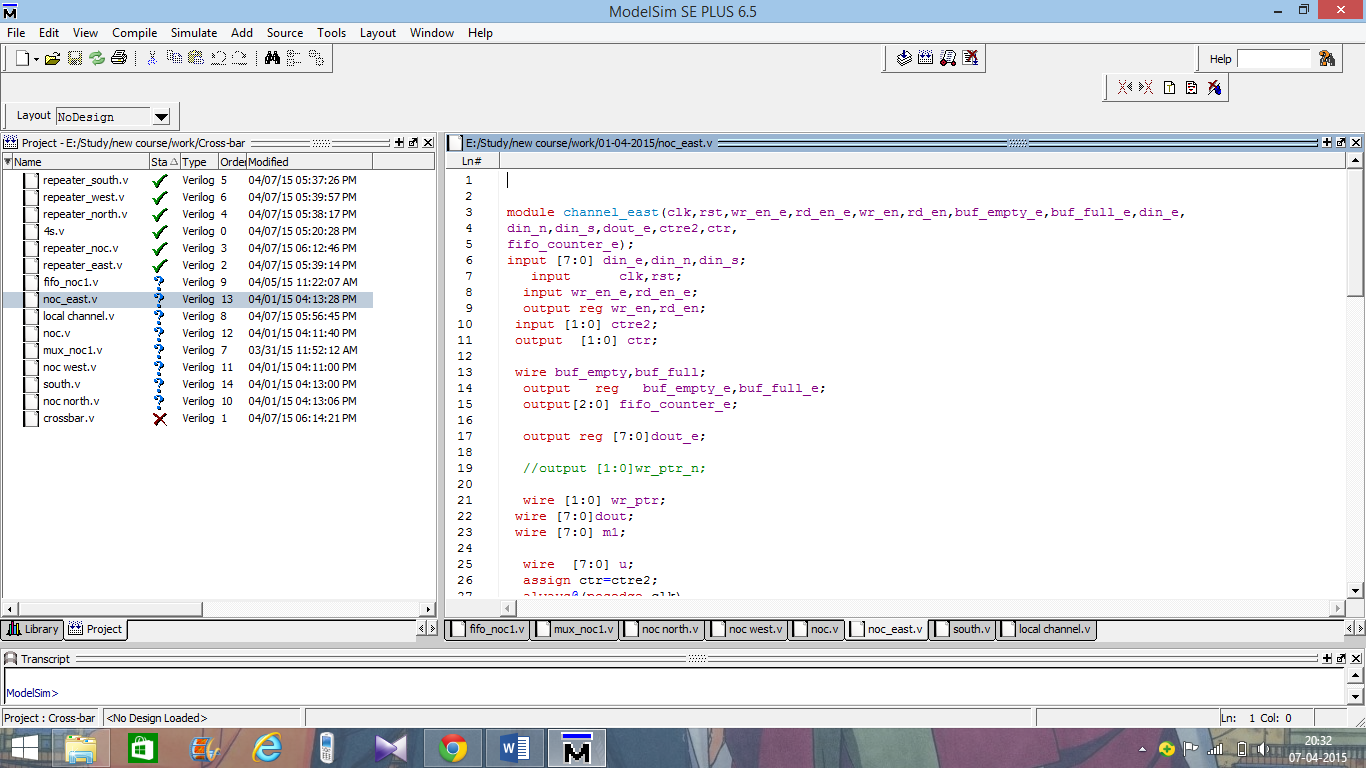Sort project files by the Type column header

[199, 161]
